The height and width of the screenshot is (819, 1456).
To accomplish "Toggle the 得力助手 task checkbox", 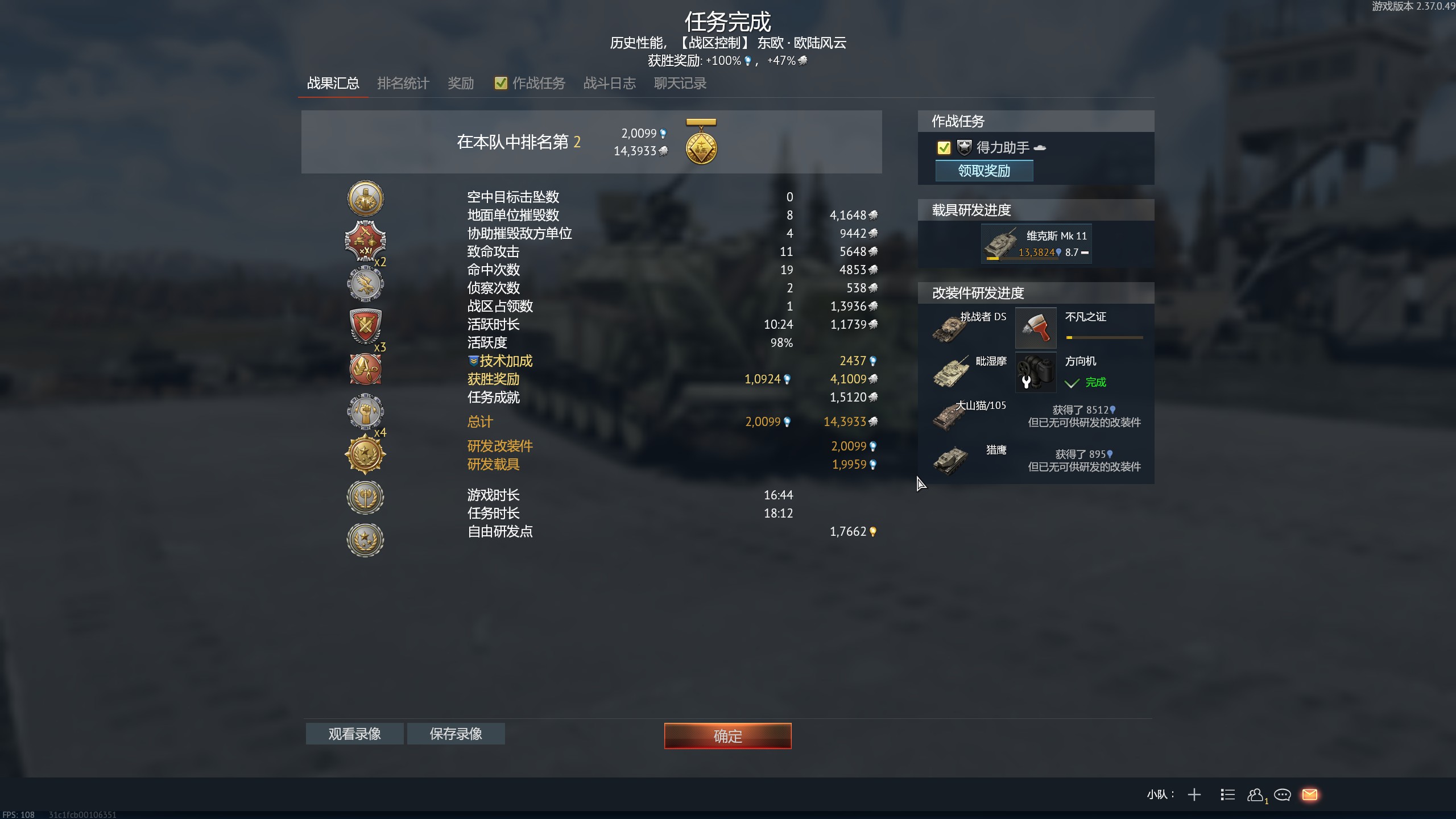I will click(x=944, y=148).
